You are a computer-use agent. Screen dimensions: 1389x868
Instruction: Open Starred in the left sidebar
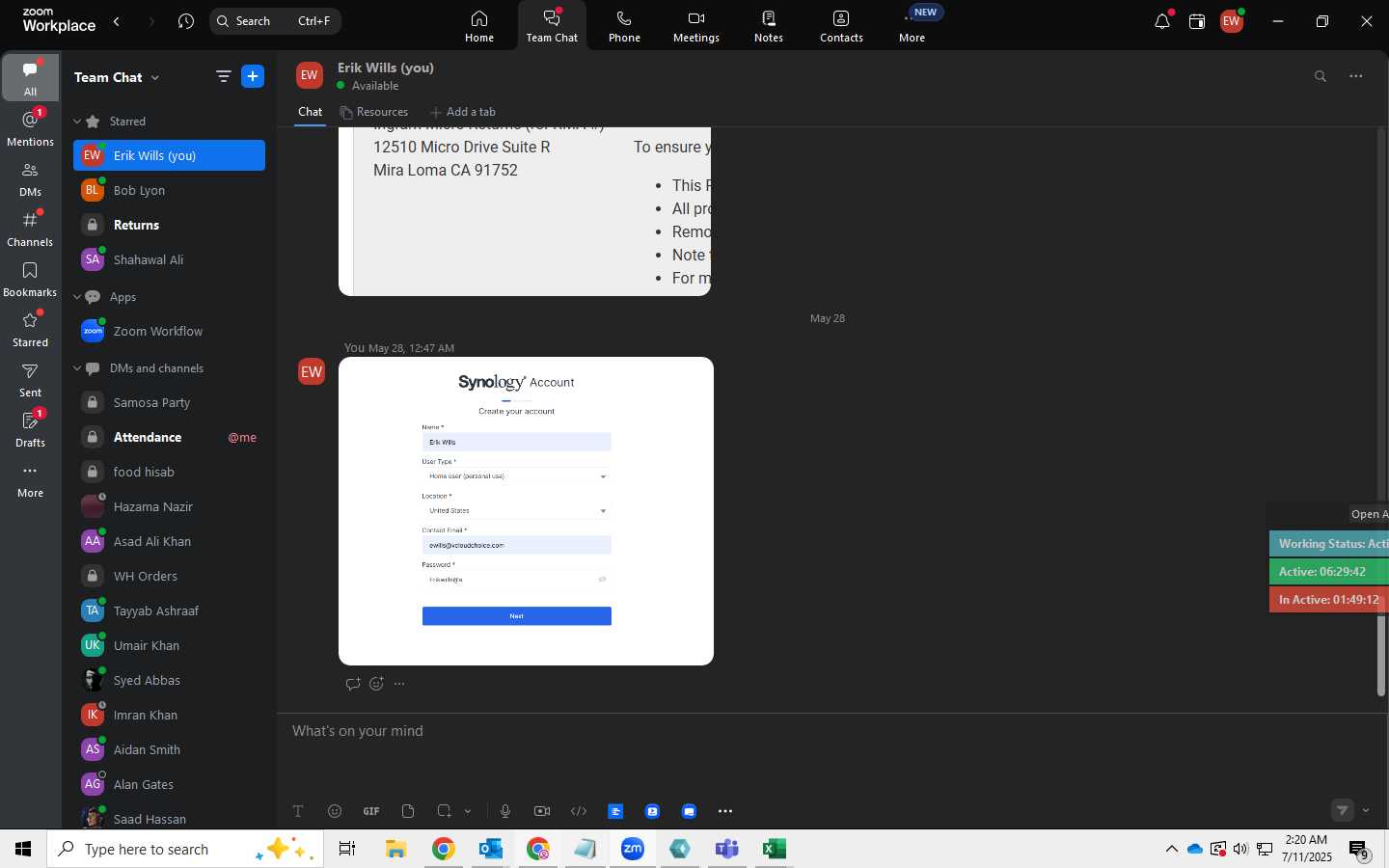(31, 329)
